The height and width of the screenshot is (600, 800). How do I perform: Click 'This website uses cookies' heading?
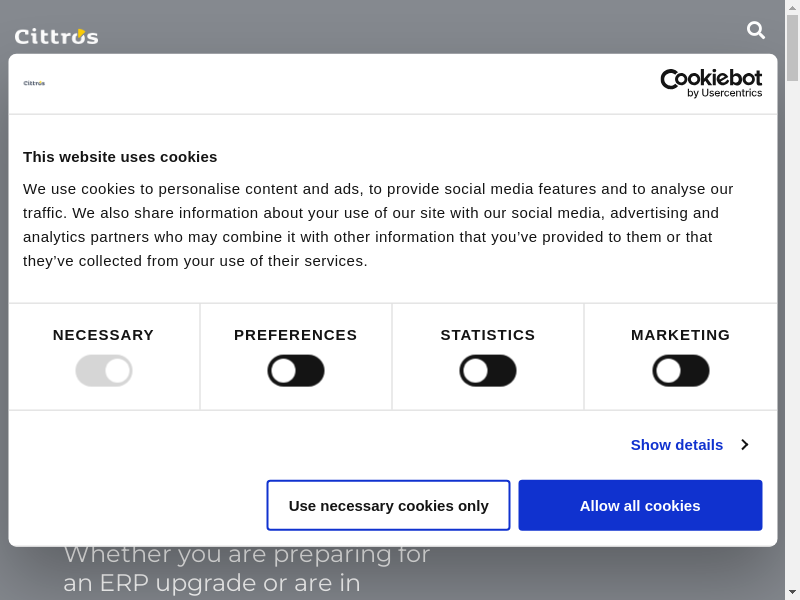[x=120, y=157]
